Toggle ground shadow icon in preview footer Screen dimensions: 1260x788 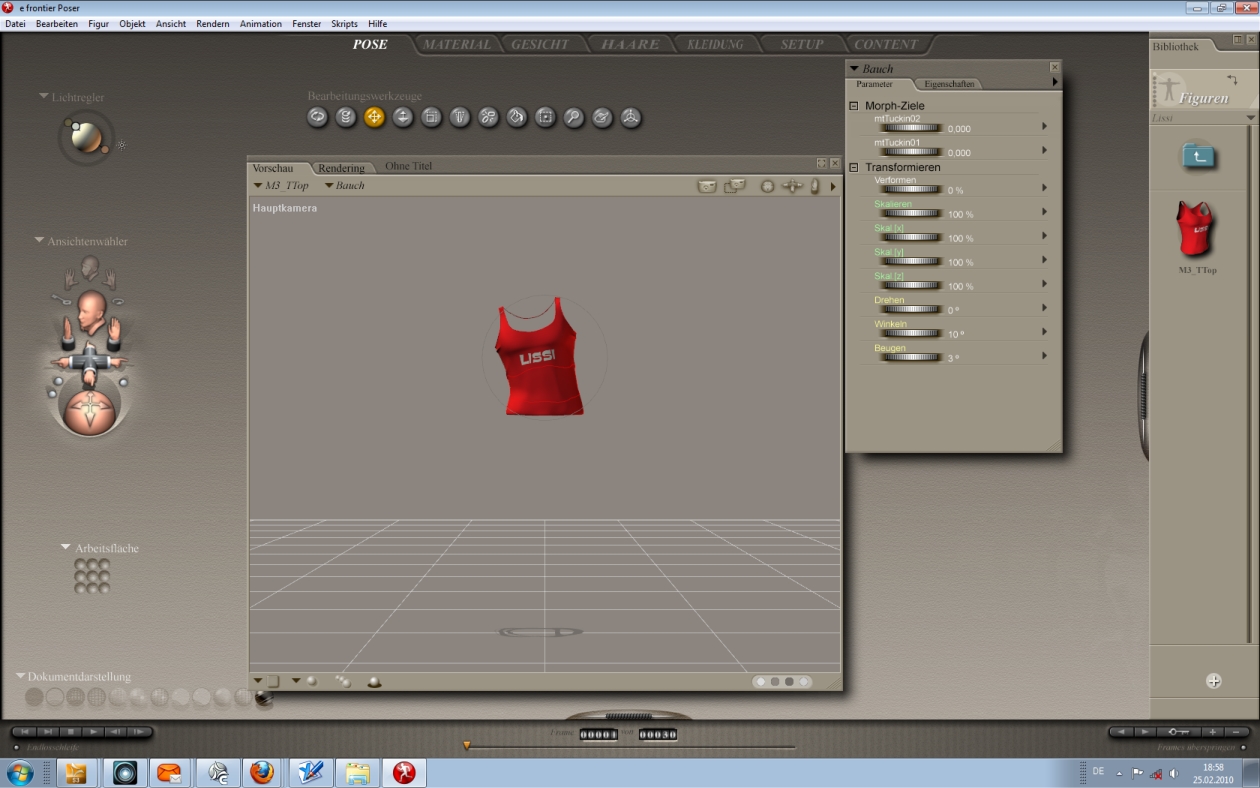point(374,682)
